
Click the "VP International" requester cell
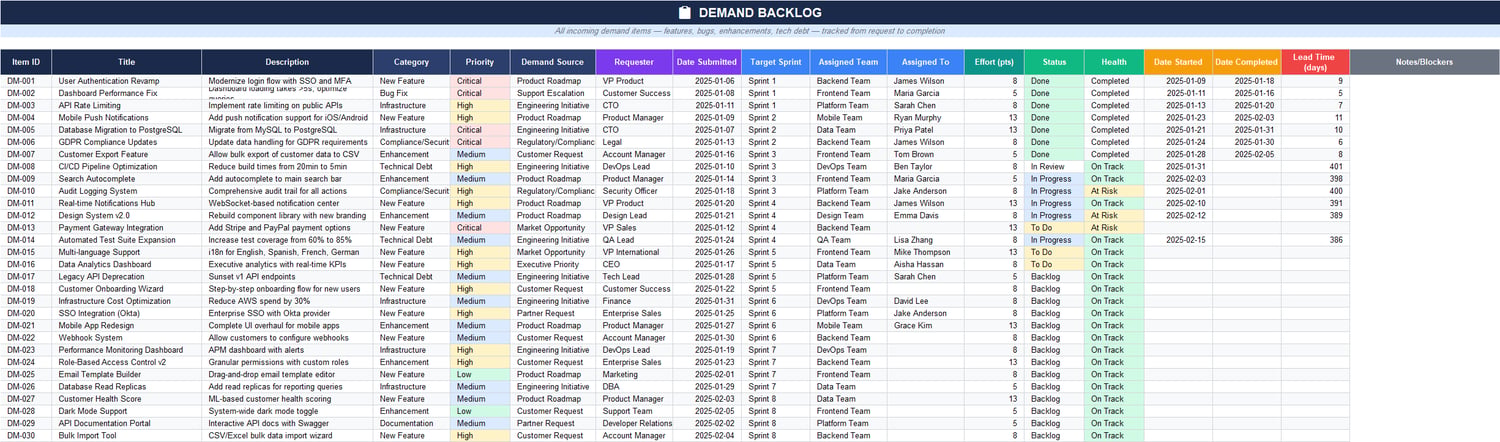click(x=634, y=252)
